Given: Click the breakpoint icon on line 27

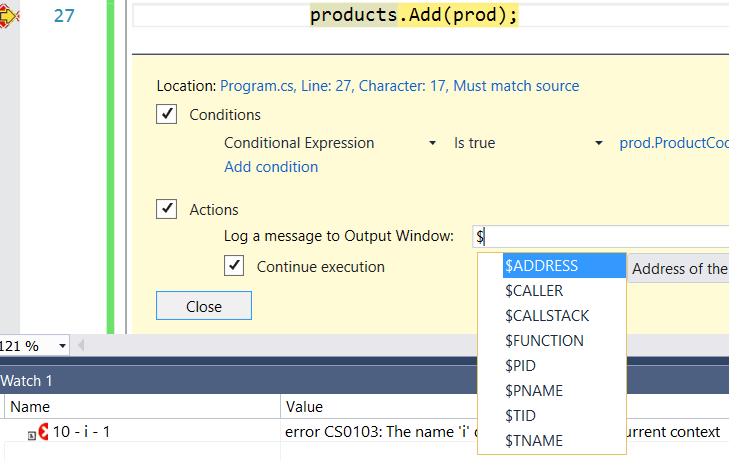Looking at the screenshot, I should 9,16.
